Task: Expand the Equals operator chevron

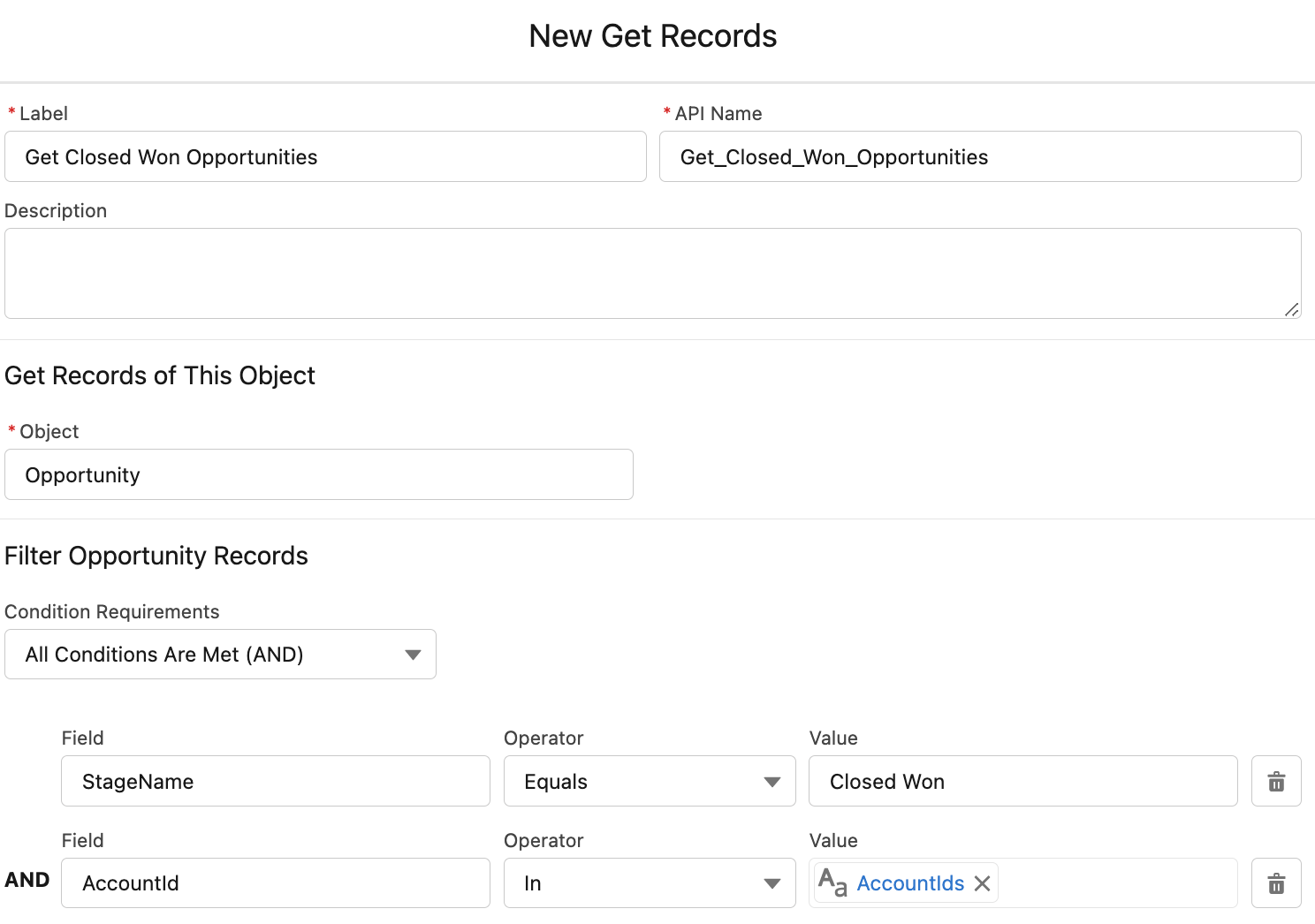Action: (772, 781)
